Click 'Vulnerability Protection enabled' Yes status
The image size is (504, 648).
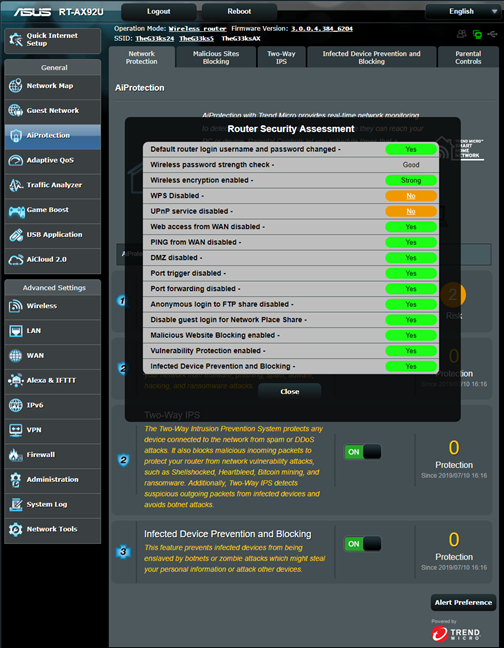click(411, 351)
